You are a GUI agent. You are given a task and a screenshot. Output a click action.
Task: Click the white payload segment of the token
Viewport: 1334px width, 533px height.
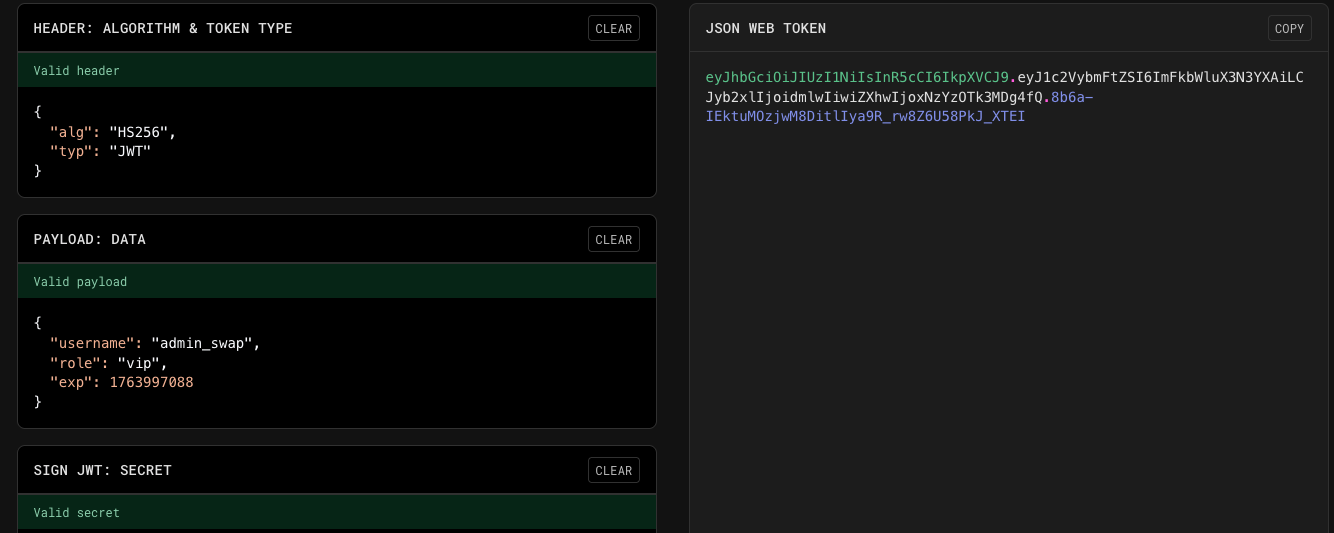(1160, 78)
